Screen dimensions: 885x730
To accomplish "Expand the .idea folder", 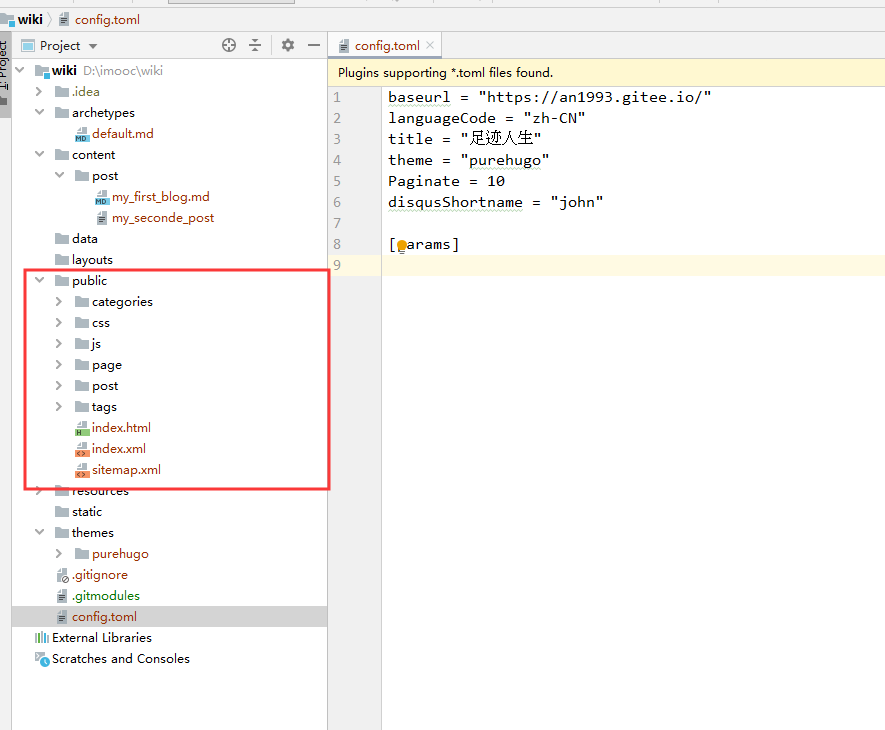I will pyautogui.click(x=40, y=92).
